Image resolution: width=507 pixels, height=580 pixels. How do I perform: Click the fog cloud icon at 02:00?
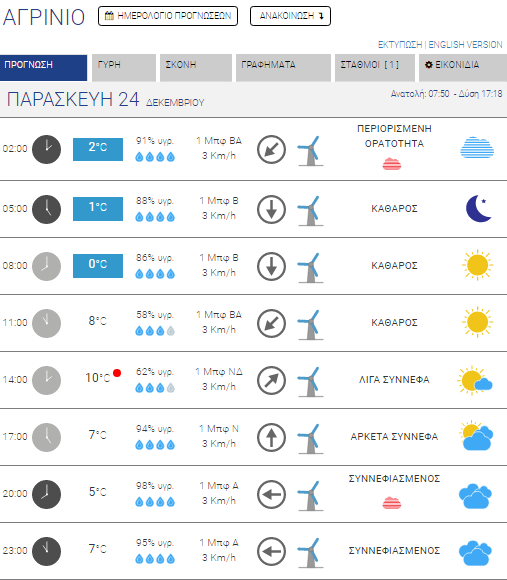pyautogui.click(x=477, y=147)
